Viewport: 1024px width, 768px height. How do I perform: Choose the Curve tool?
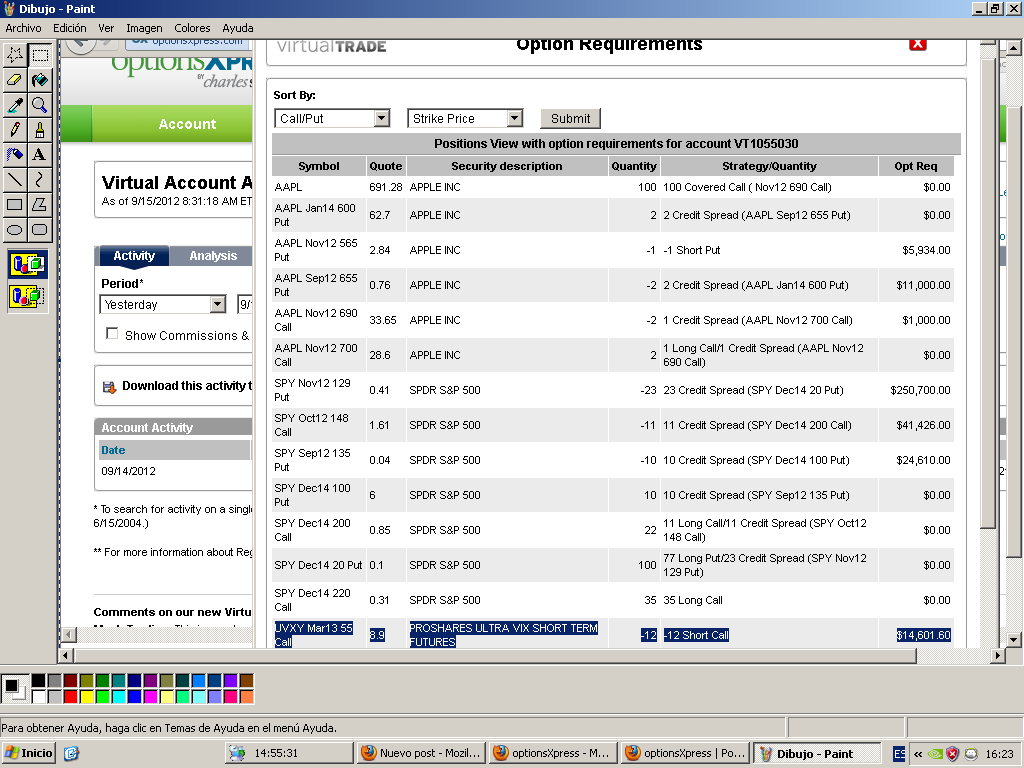[x=40, y=179]
